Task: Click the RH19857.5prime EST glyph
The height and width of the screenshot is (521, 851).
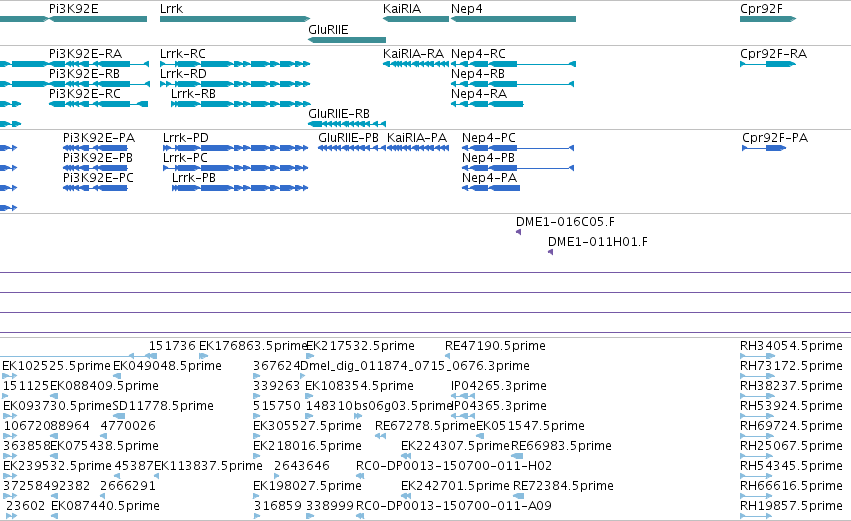Action: point(756,516)
